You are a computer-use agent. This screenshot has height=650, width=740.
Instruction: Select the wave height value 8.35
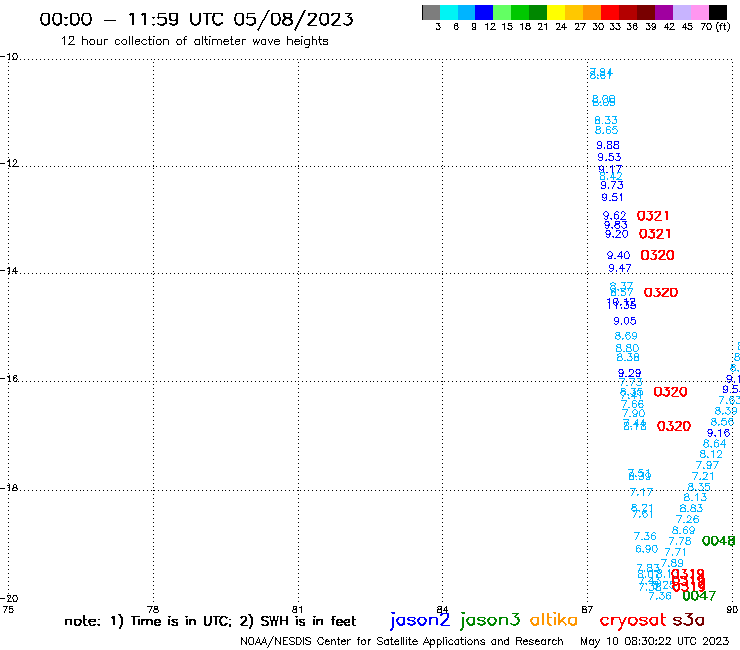pyautogui.click(x=699, y=487)
